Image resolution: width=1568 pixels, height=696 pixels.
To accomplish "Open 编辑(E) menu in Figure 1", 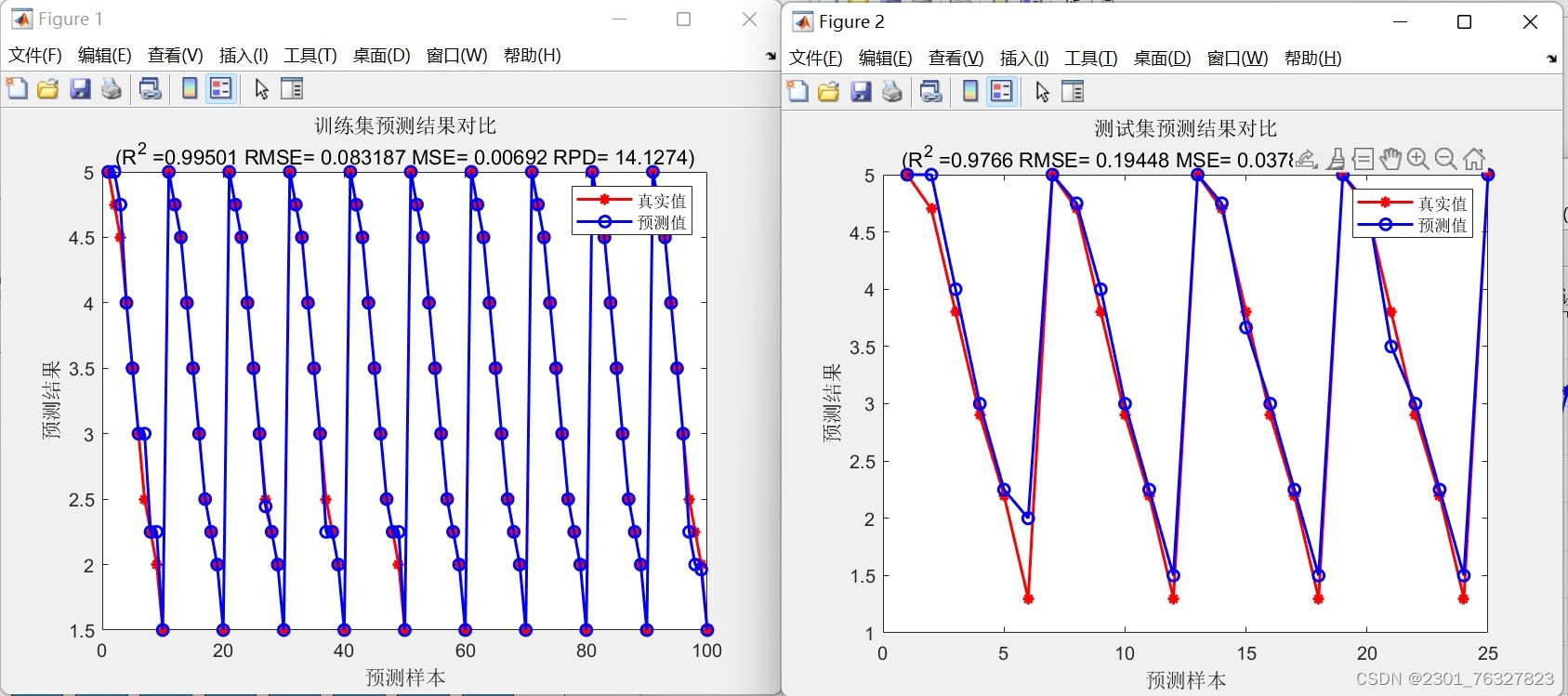I will [105, 56].
